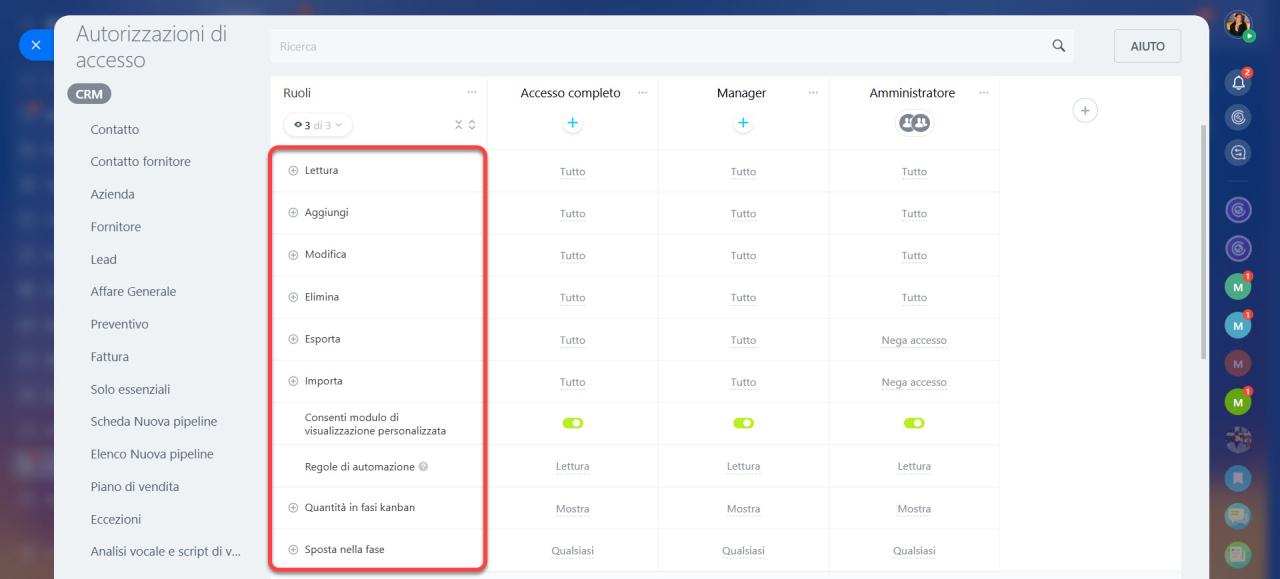Screen dimensions: 1280x579
Task: Open the 3 di 3 roles dropdown
Action: (x=318, y=125)
